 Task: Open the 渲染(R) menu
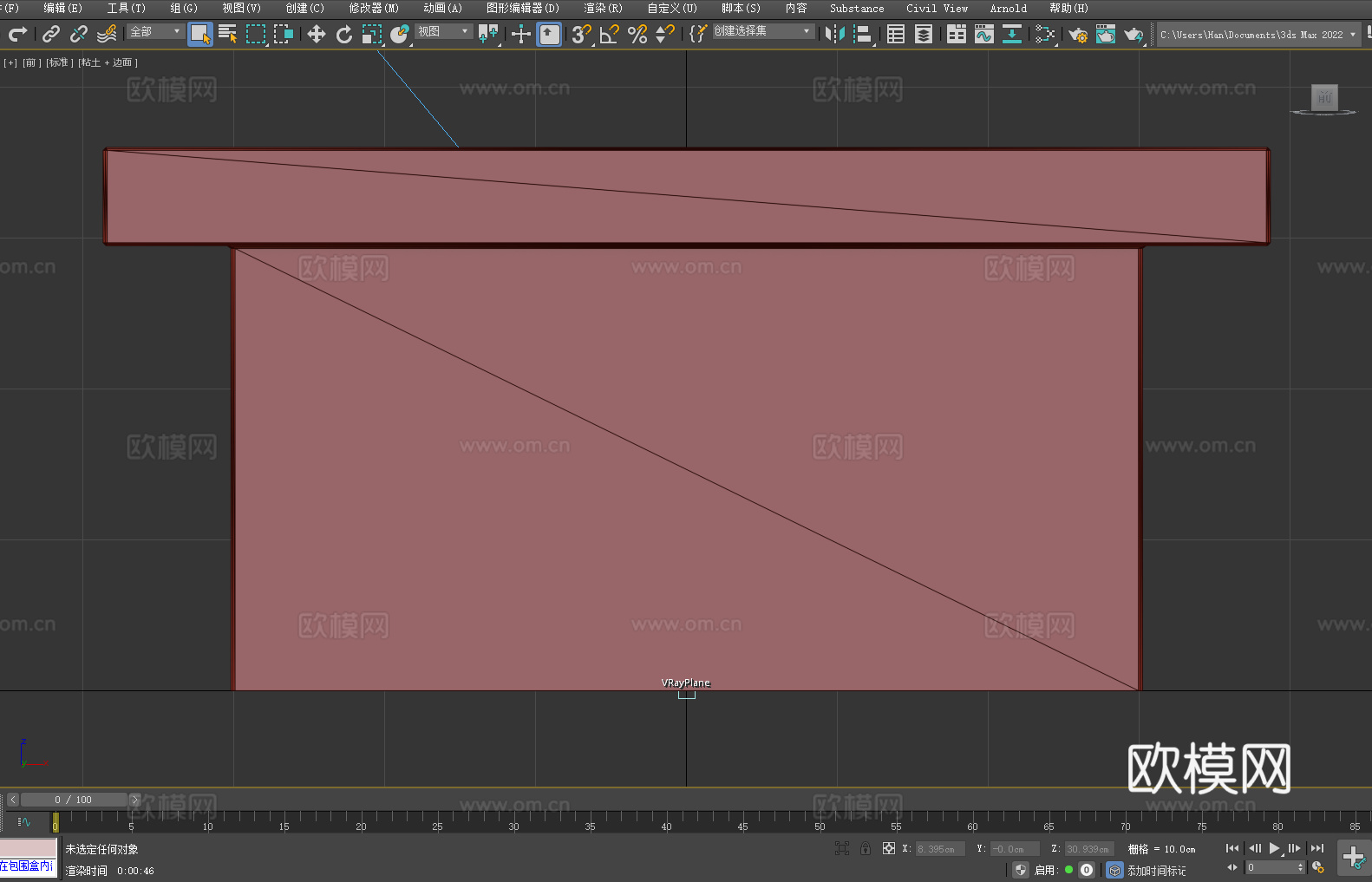603,8
